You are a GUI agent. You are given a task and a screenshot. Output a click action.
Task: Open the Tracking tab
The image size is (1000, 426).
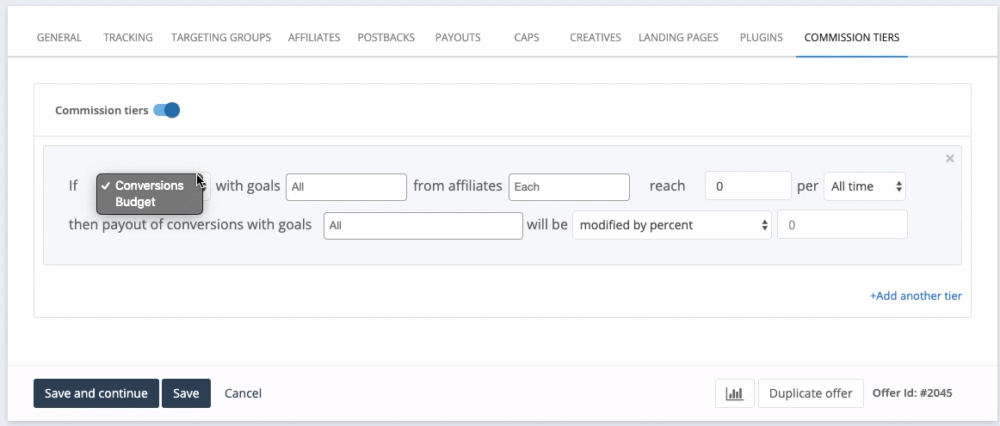coord(128,38)
